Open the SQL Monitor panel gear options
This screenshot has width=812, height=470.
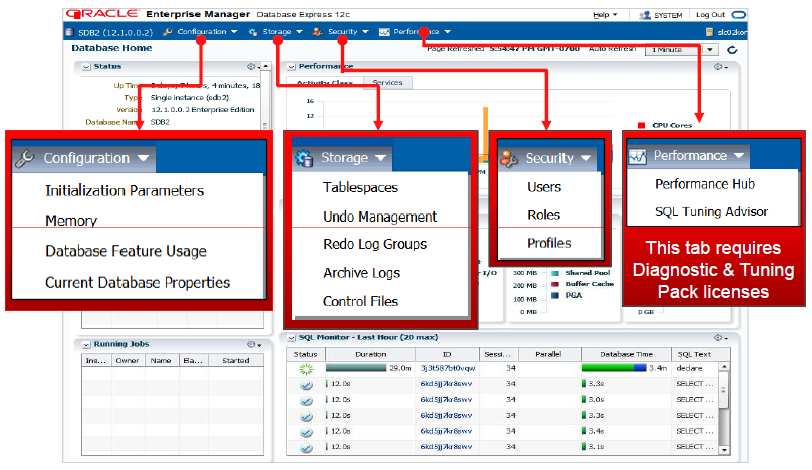click(721, 337)
